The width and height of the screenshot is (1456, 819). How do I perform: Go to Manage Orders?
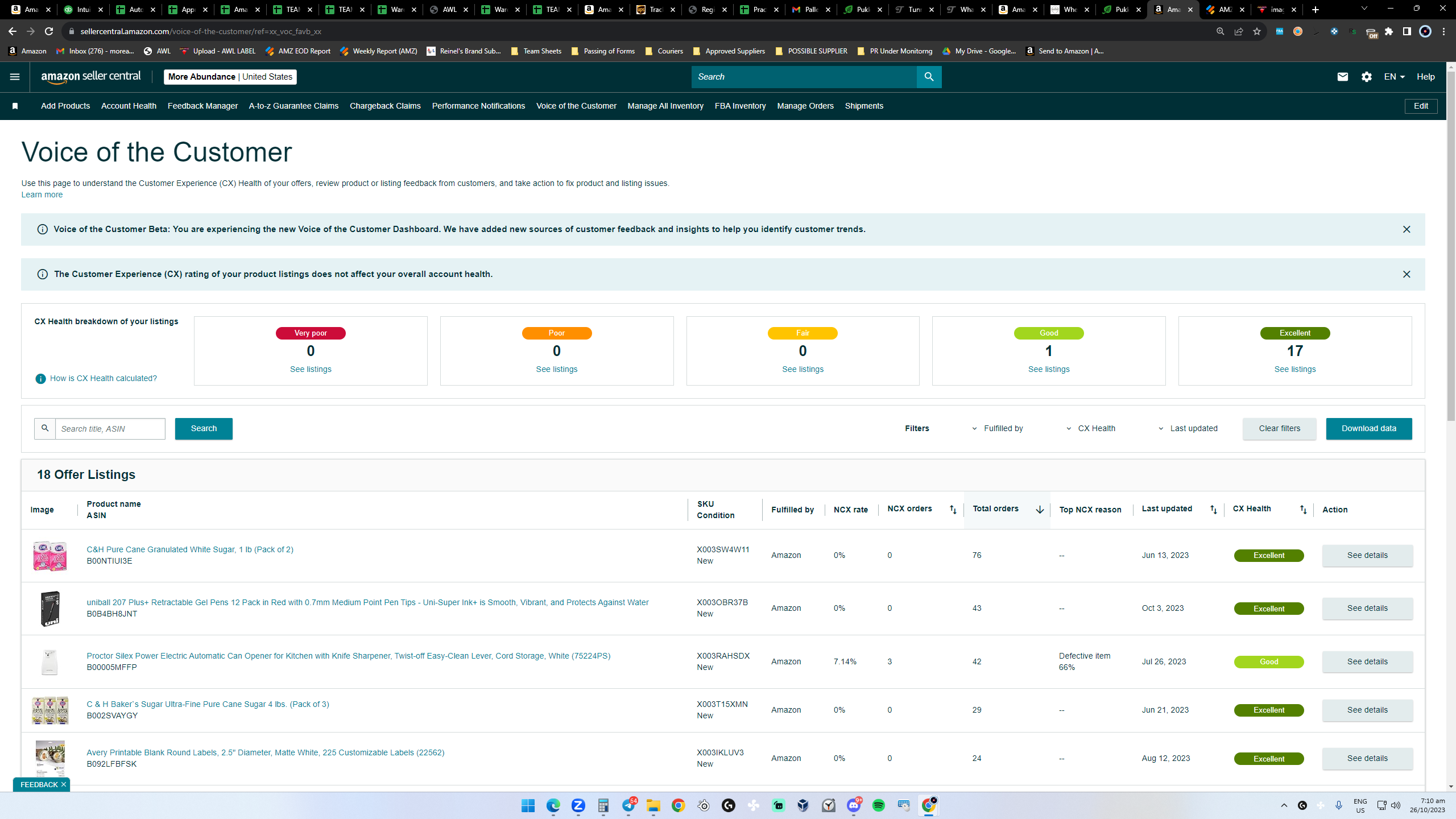(x=805, y=106)
